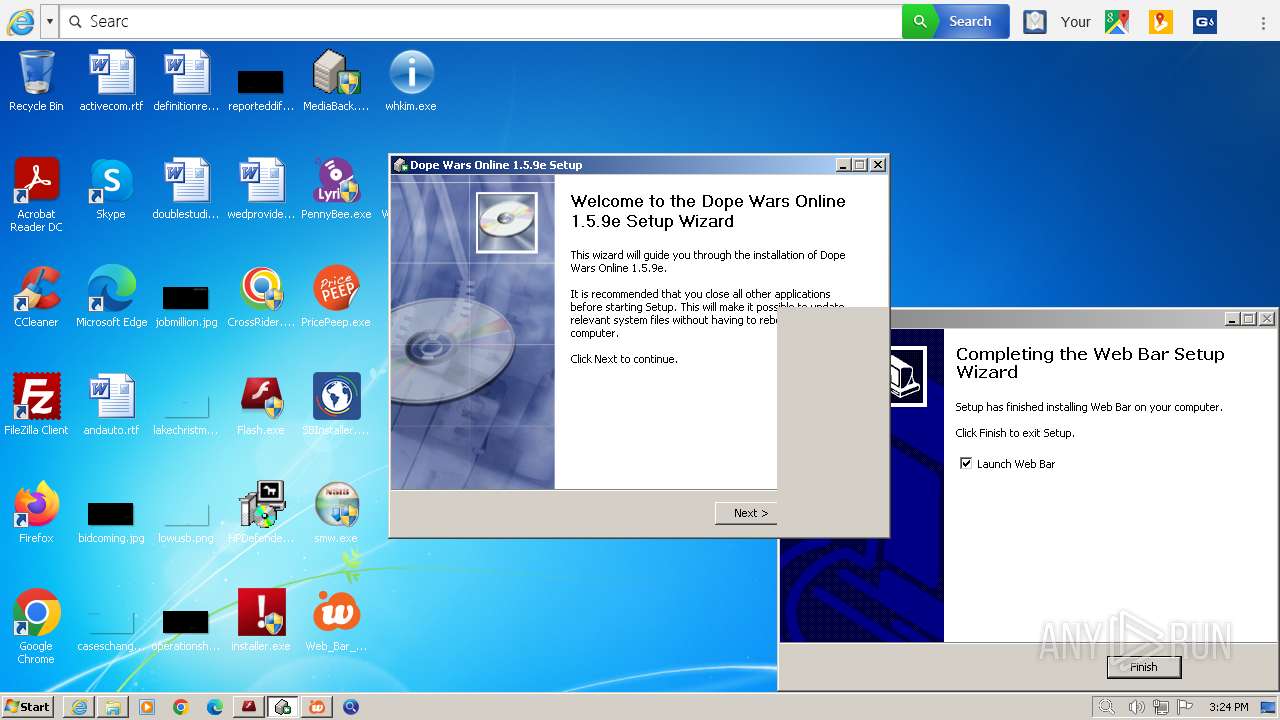Click the magnifier icon in system tray
The image size is (1280, 720).
pyautogui.click(x=1106, y=707)
